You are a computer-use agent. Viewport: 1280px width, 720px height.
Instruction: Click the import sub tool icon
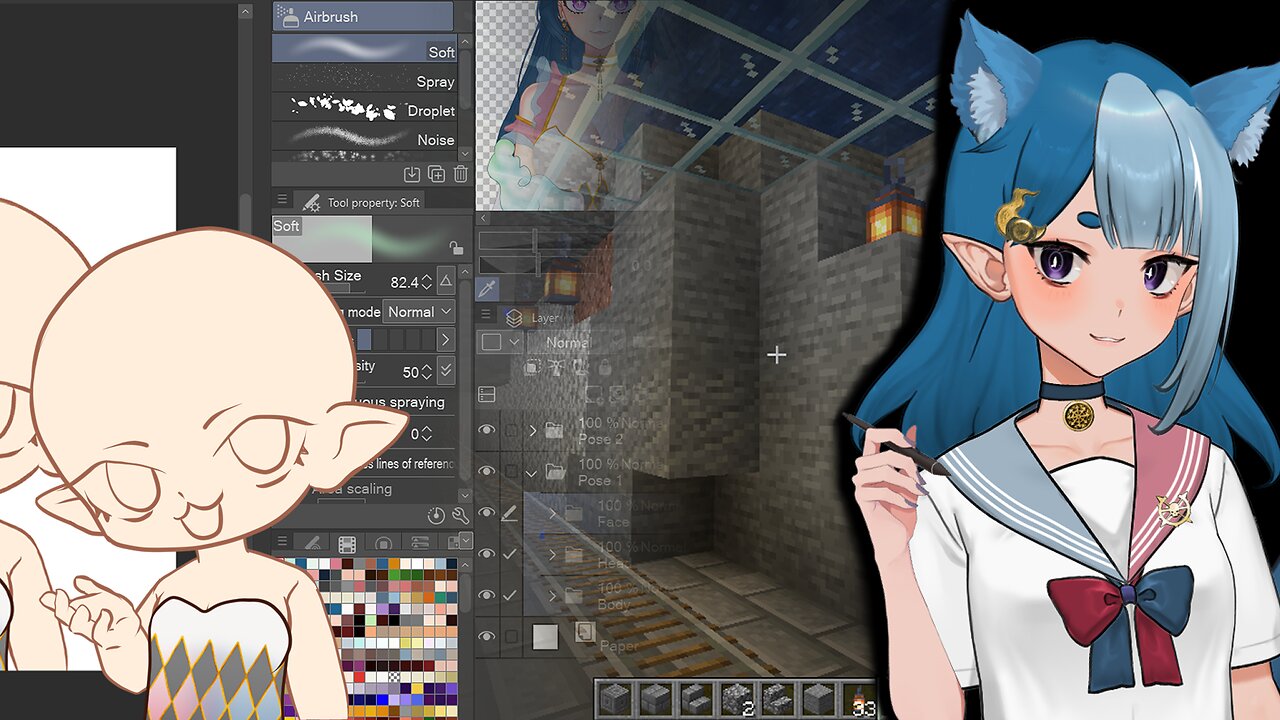(412, 174)
